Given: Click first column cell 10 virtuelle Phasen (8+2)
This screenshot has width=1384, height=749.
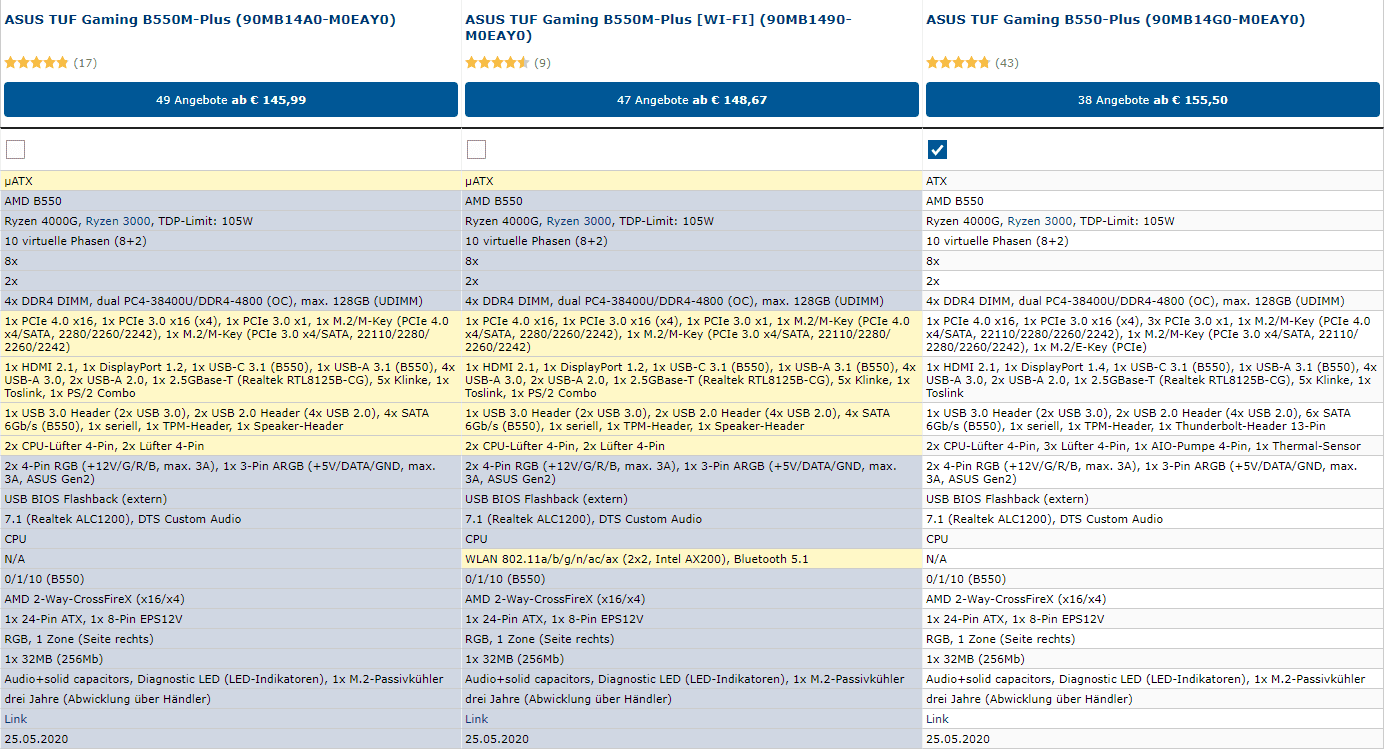Looking at the screenshot, I should click(x=231, y=241).
